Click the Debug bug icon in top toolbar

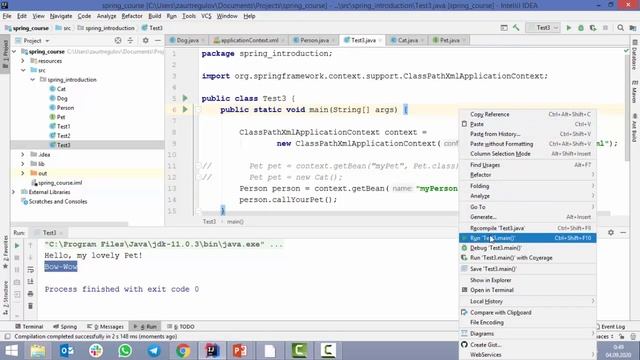[x=581, y=28]
